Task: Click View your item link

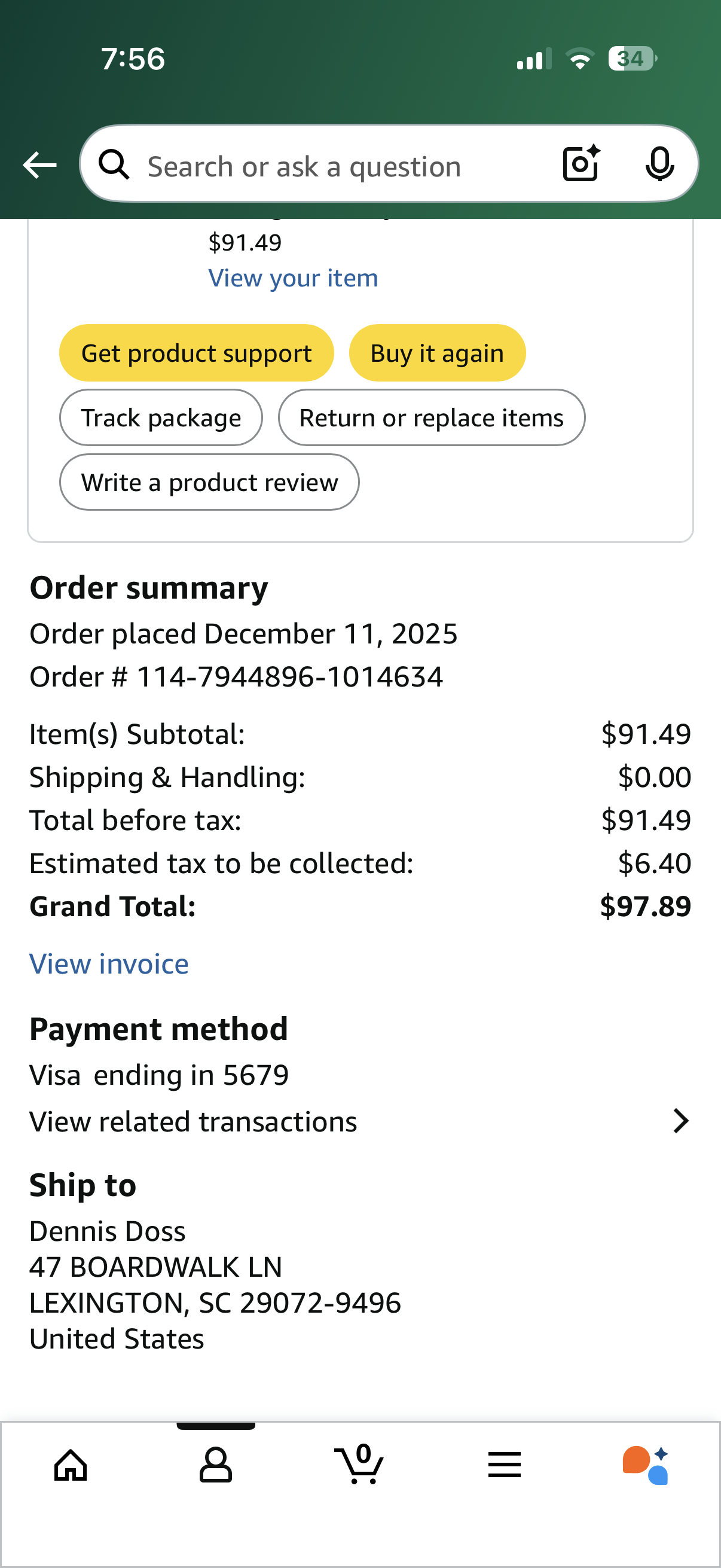Action: (294, 278)
